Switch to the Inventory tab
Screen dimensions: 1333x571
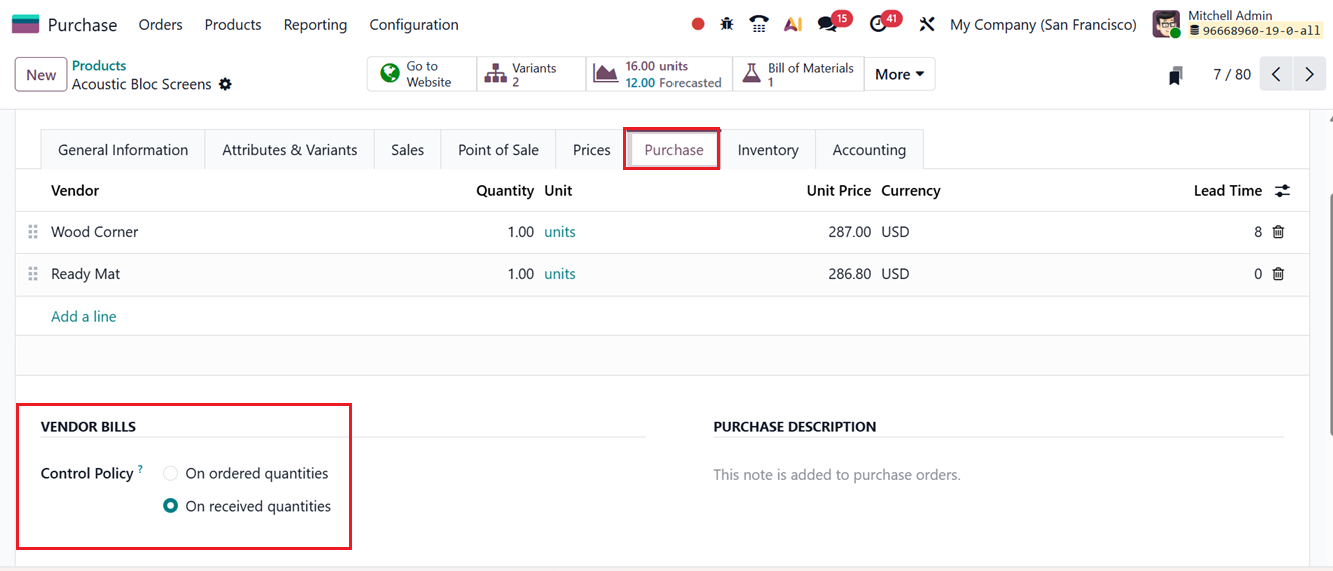tap(767, 150)
